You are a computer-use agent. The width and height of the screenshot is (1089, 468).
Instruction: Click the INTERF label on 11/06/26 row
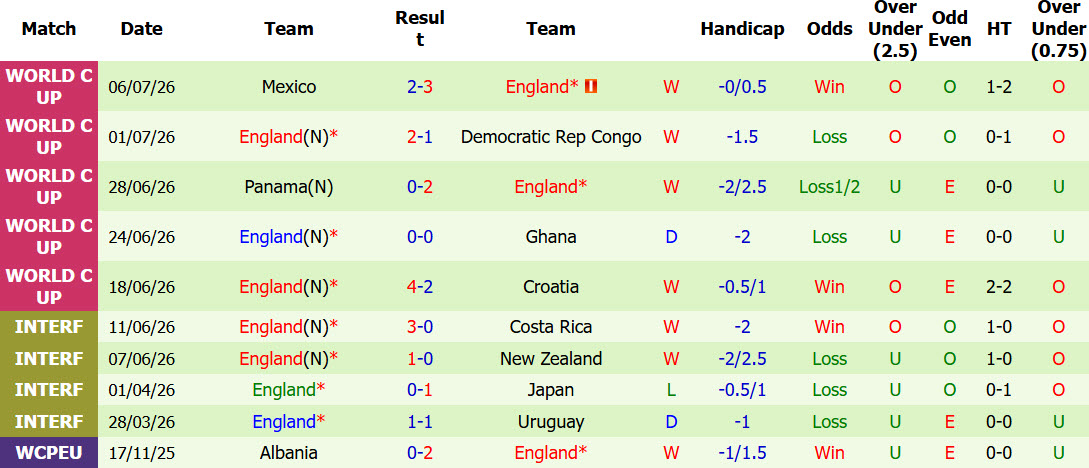click(49, 326)
